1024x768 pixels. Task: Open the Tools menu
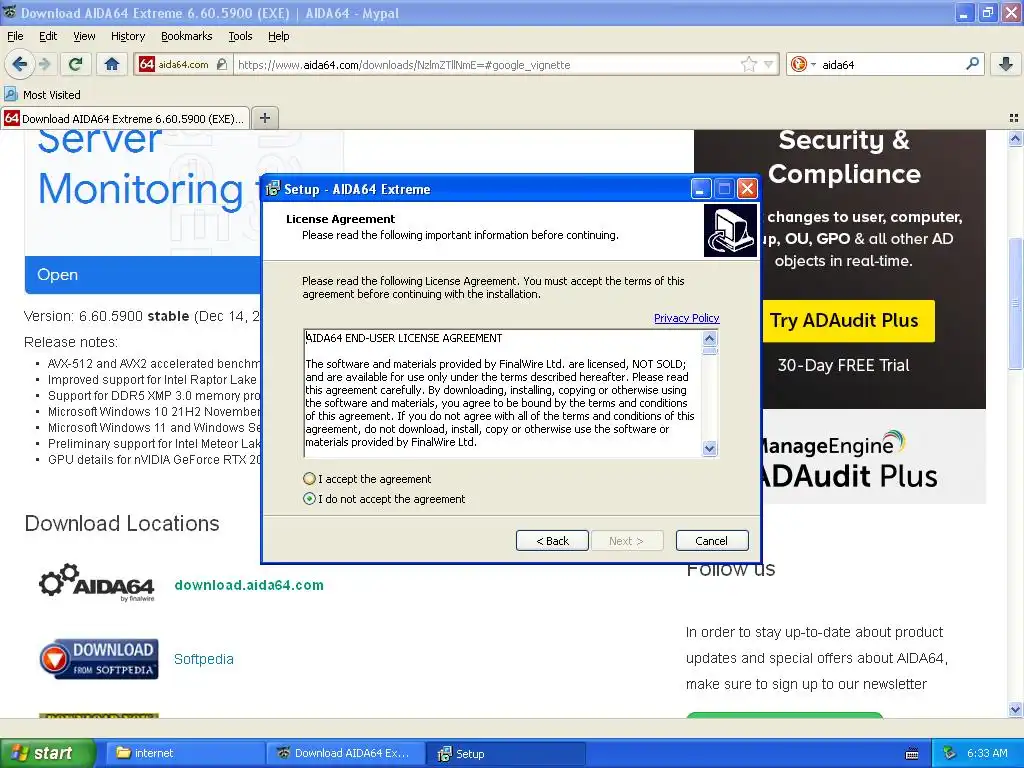[240, 36]
